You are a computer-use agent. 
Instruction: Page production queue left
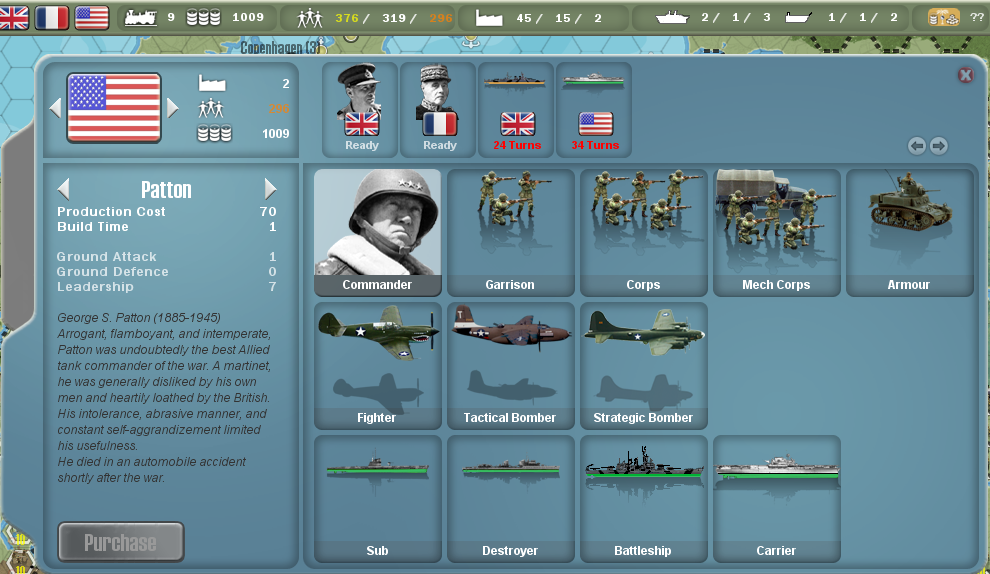[x=917, y=146]
